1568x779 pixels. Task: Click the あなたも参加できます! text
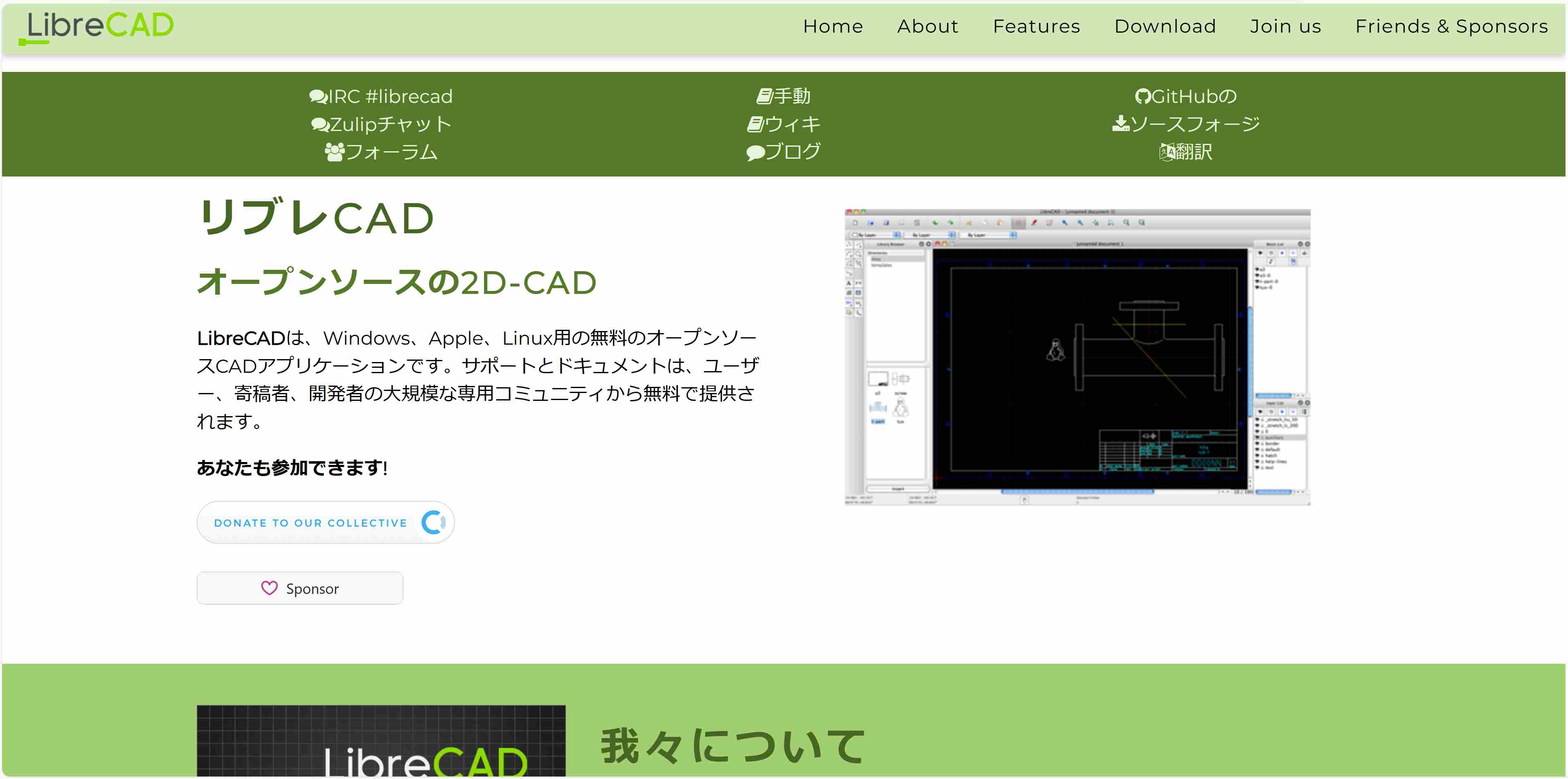(292, 467)
